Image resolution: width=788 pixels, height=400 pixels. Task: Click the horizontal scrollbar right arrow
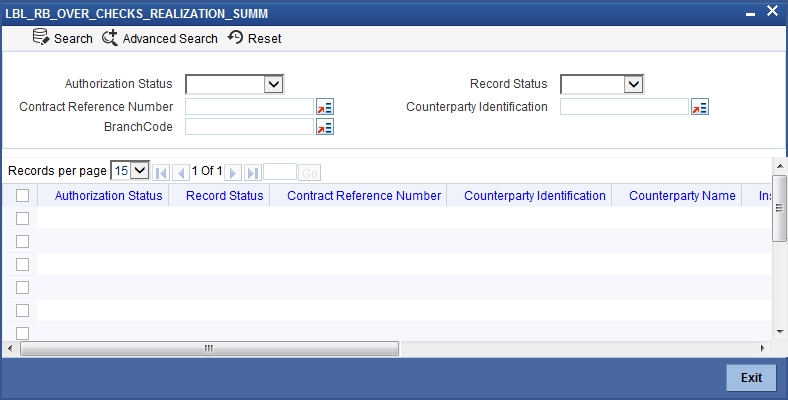pyautogui.click(x=763, y=348)
